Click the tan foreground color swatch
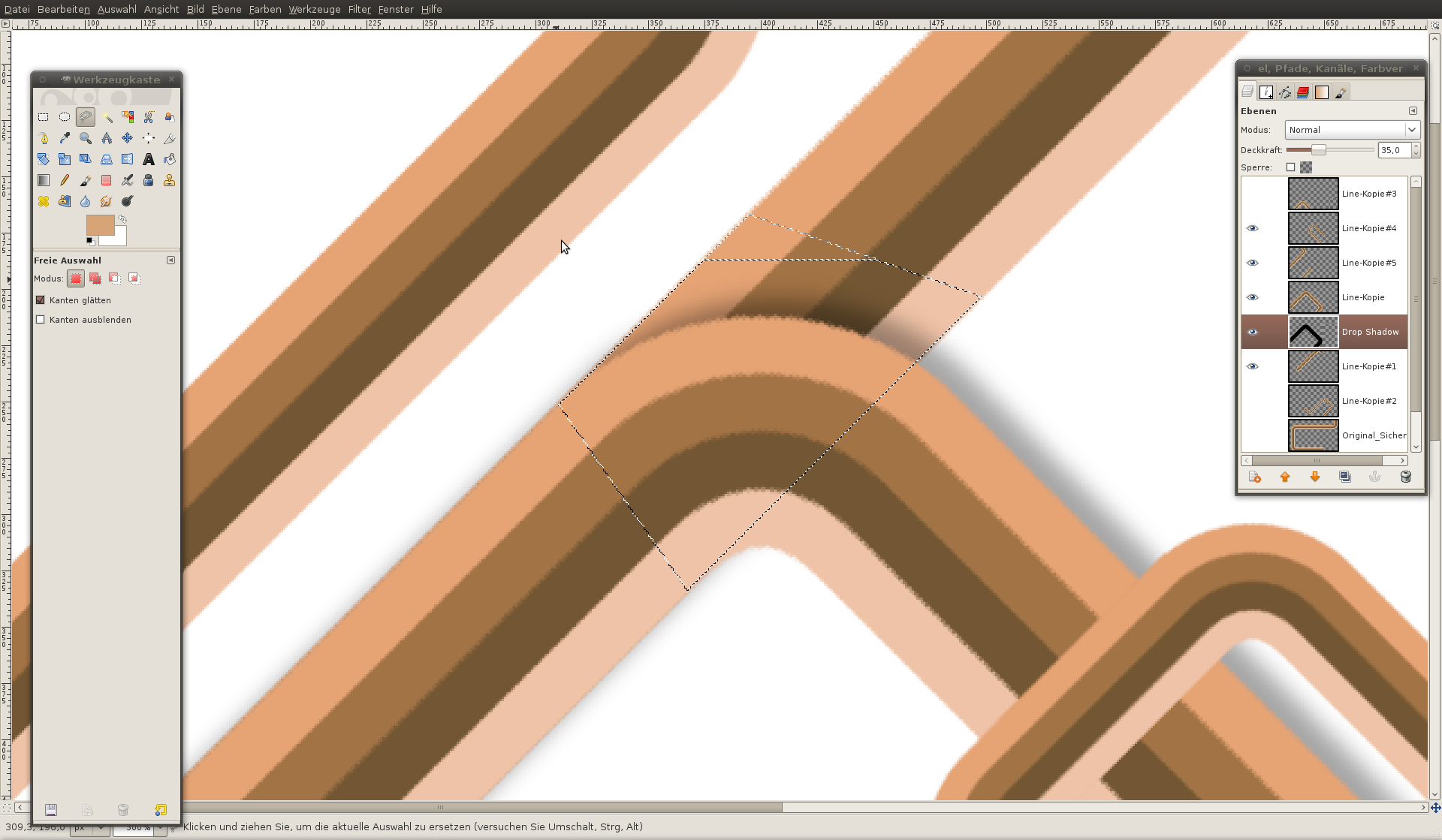The image size is (1442, 840). pyautogui.click(x=100, y=225)
